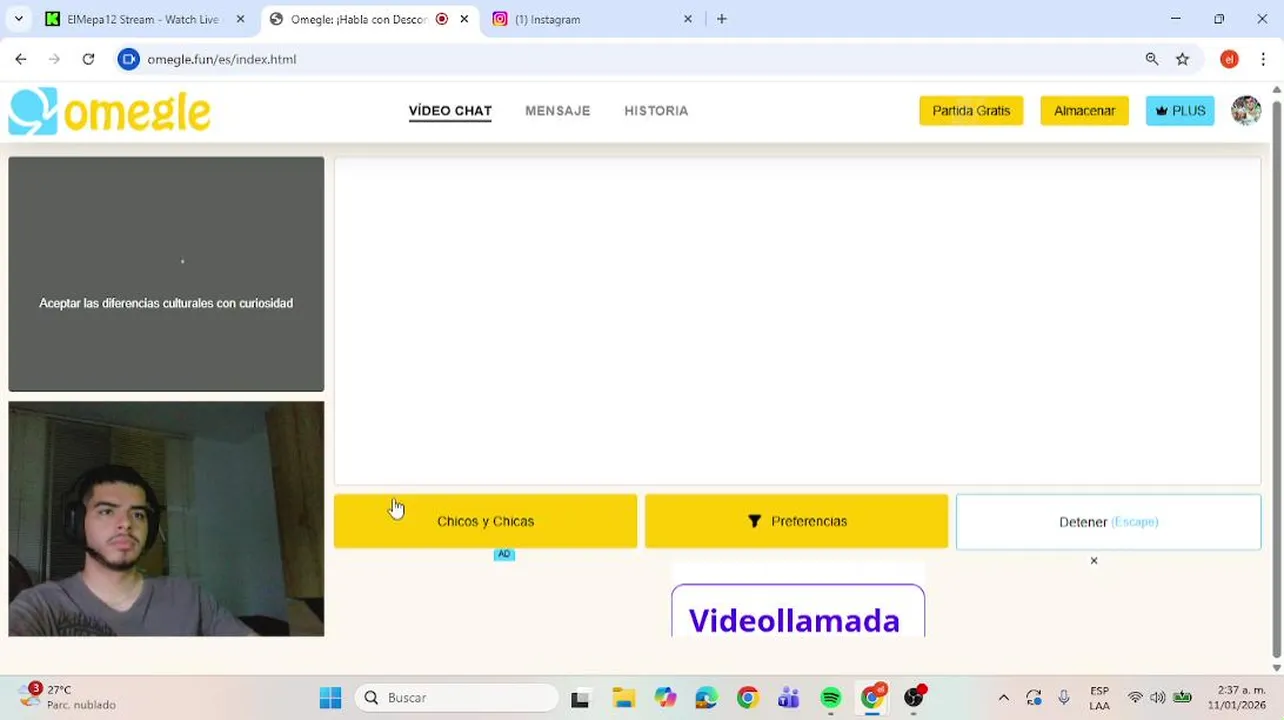Open Wi-Fi network settings
Image resolution: width=1284 pixels, height=720 pixels.
tap(1135, 698)
